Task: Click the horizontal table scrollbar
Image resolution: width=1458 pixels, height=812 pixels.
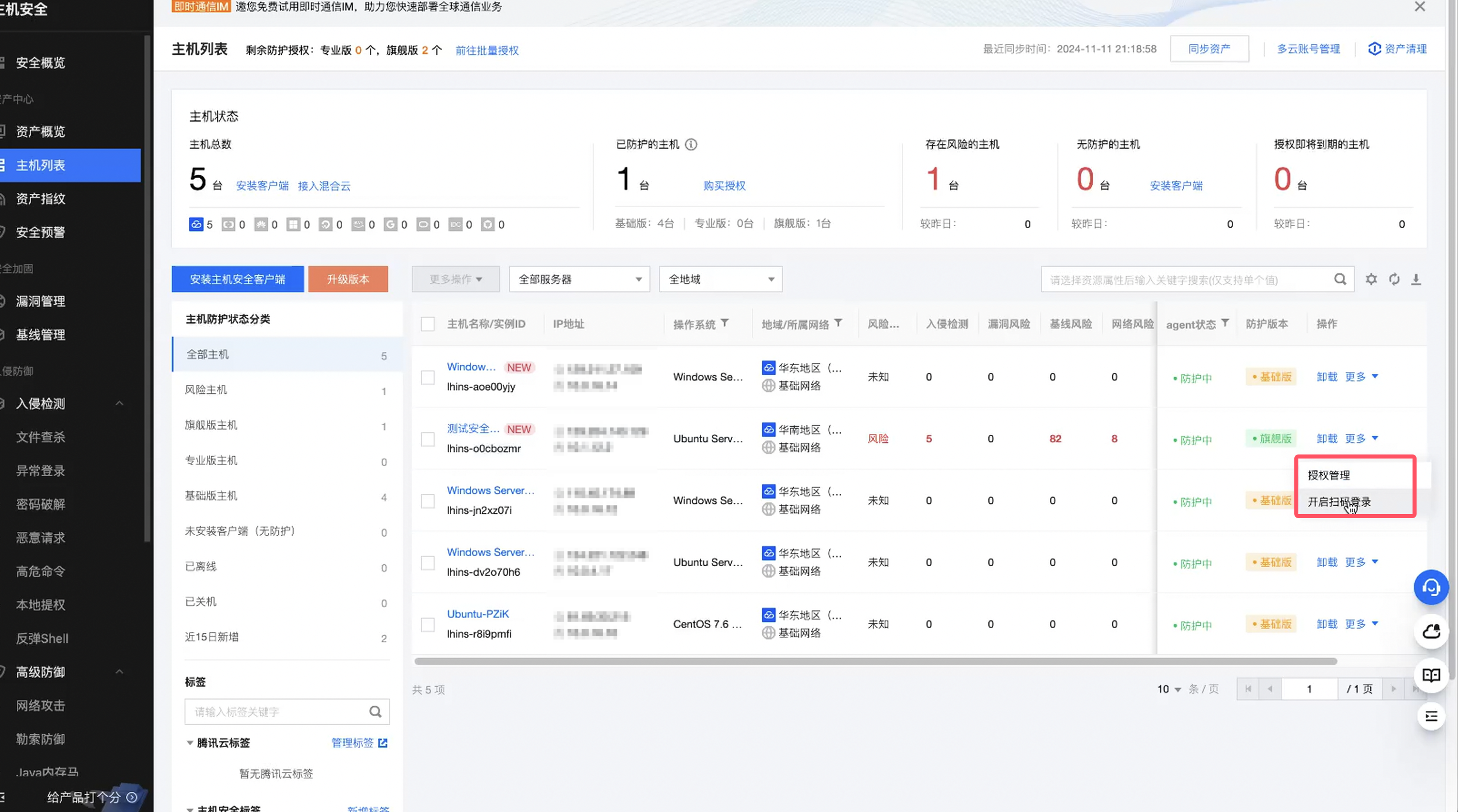Action: click(875, 661)
